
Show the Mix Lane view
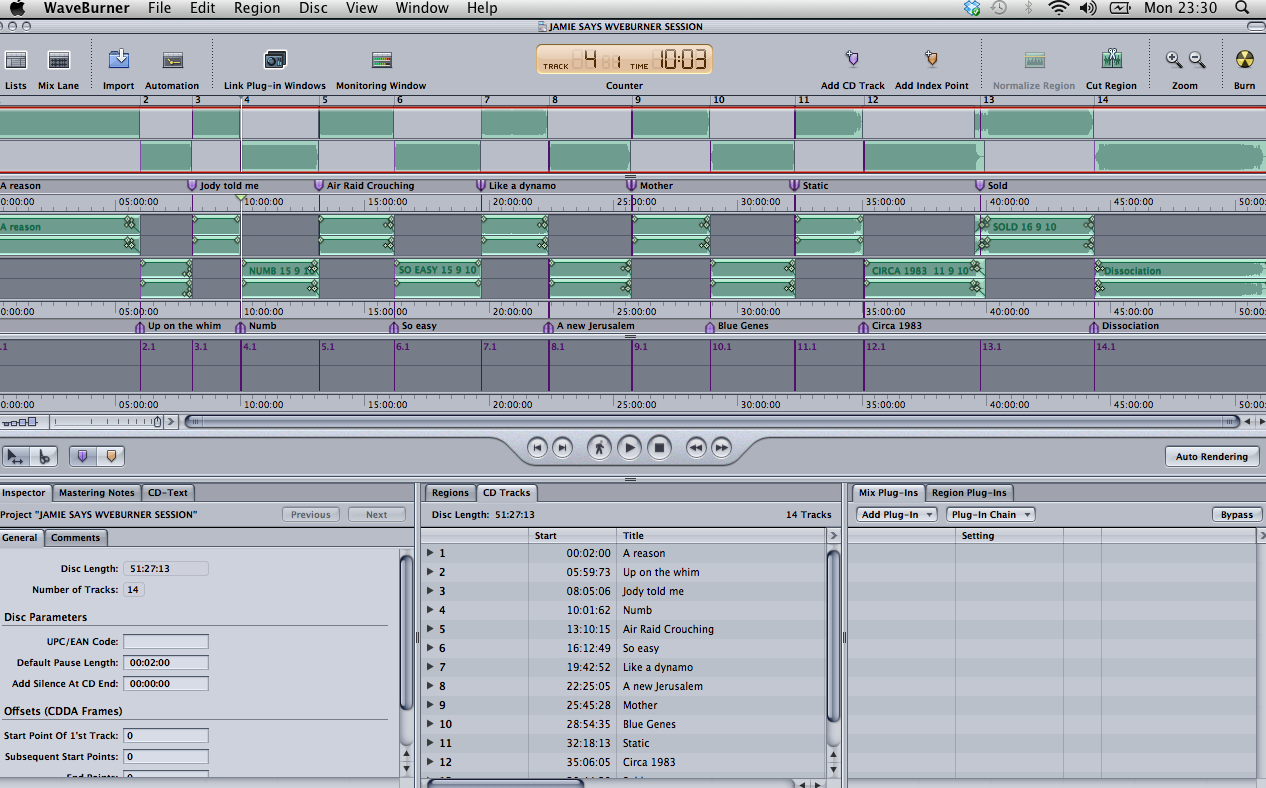coord(58,61)
